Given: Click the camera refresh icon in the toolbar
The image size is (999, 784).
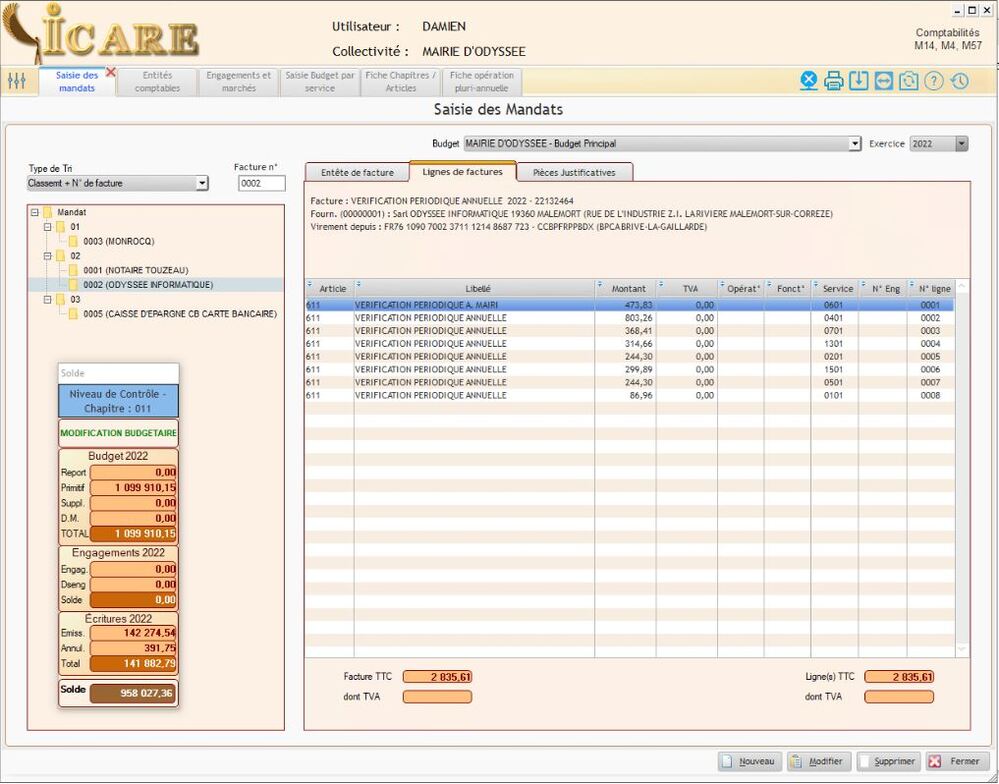Looking at the screenshot, I should 908,81.
